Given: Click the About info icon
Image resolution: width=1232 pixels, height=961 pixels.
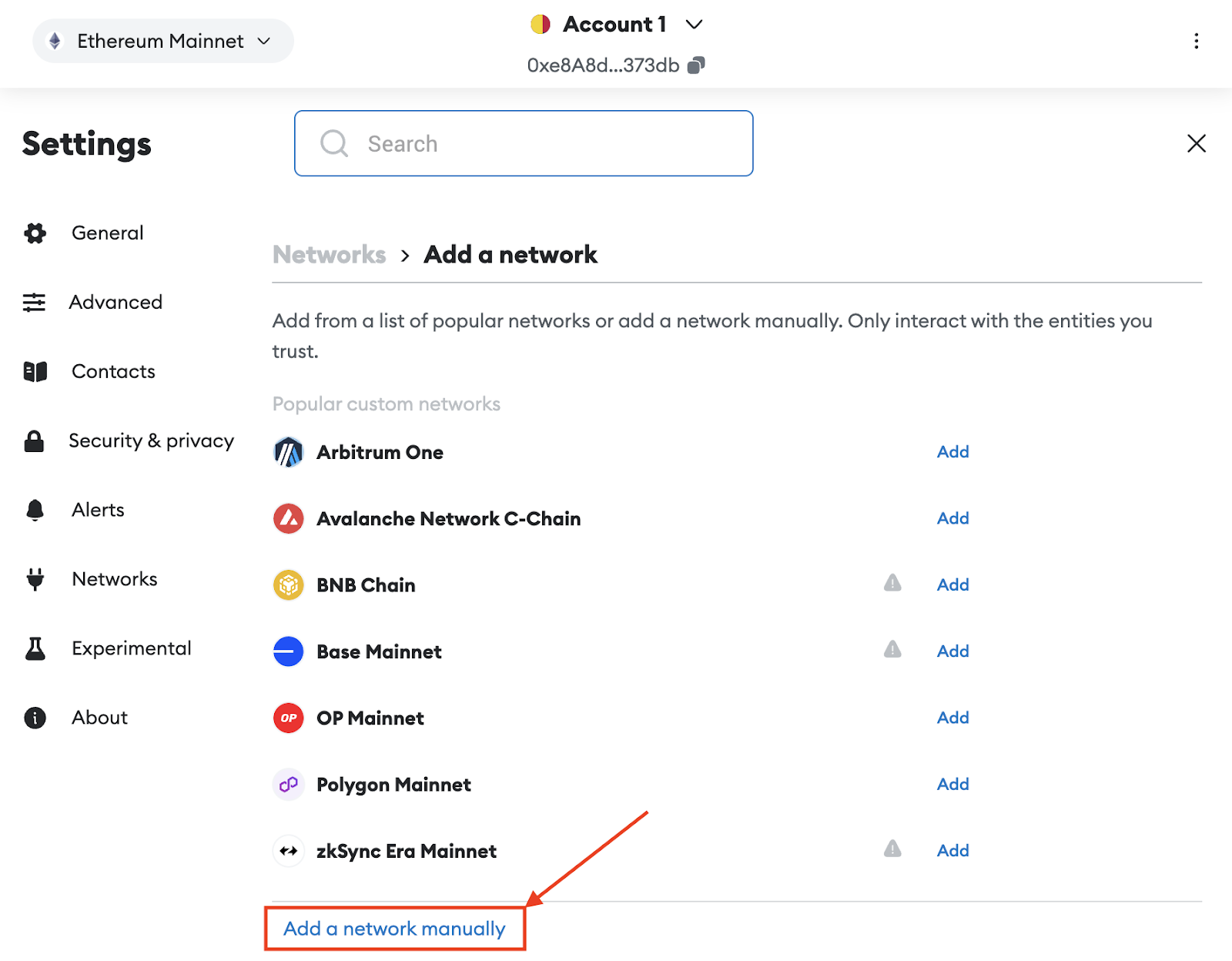Looking at the screenshot, I should [35, 718].
